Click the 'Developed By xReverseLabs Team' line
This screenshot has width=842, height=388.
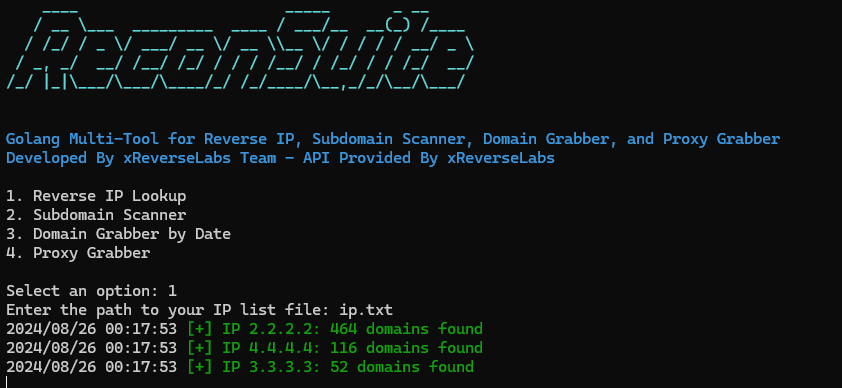[280, 158]
